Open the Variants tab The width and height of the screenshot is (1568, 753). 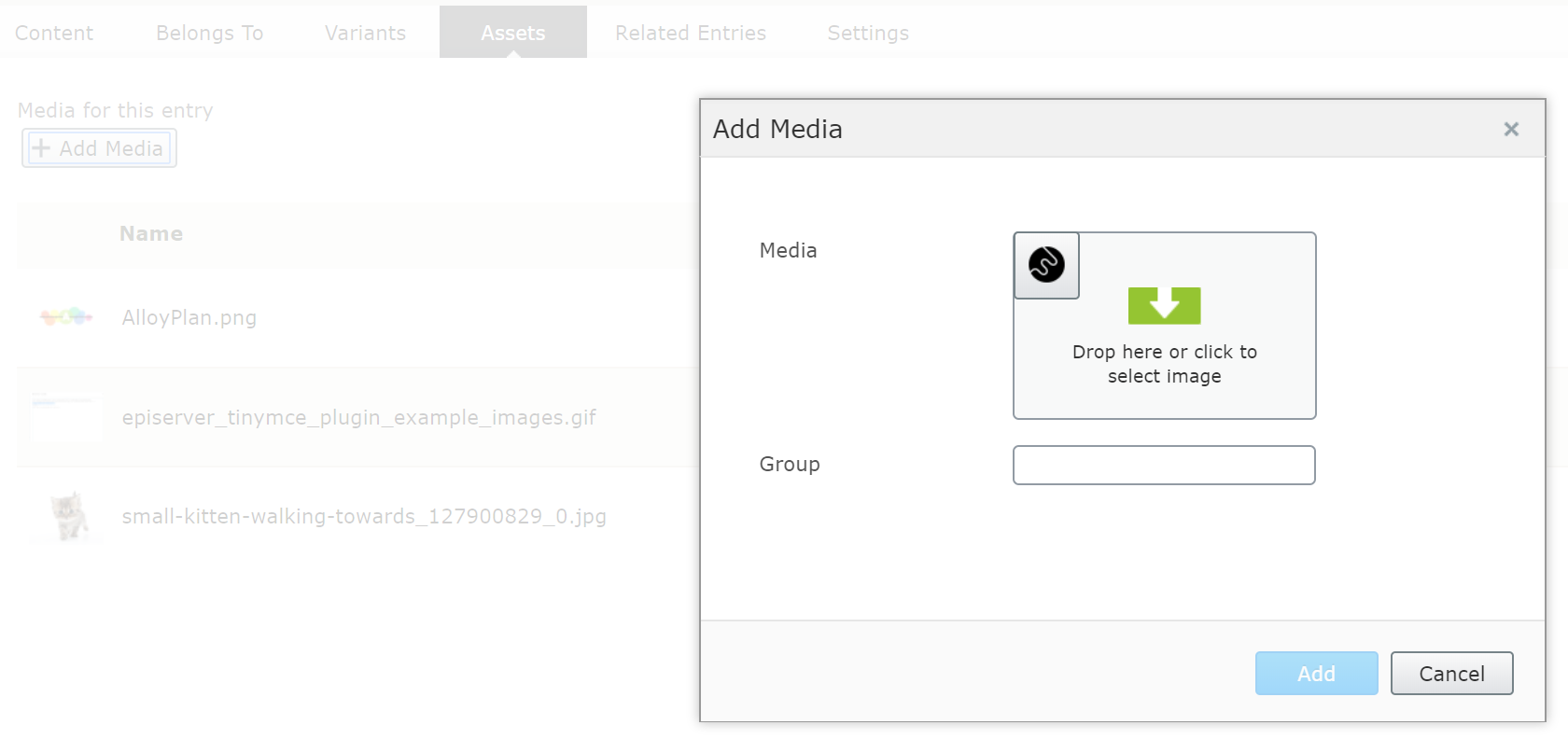tap(365, 33)
